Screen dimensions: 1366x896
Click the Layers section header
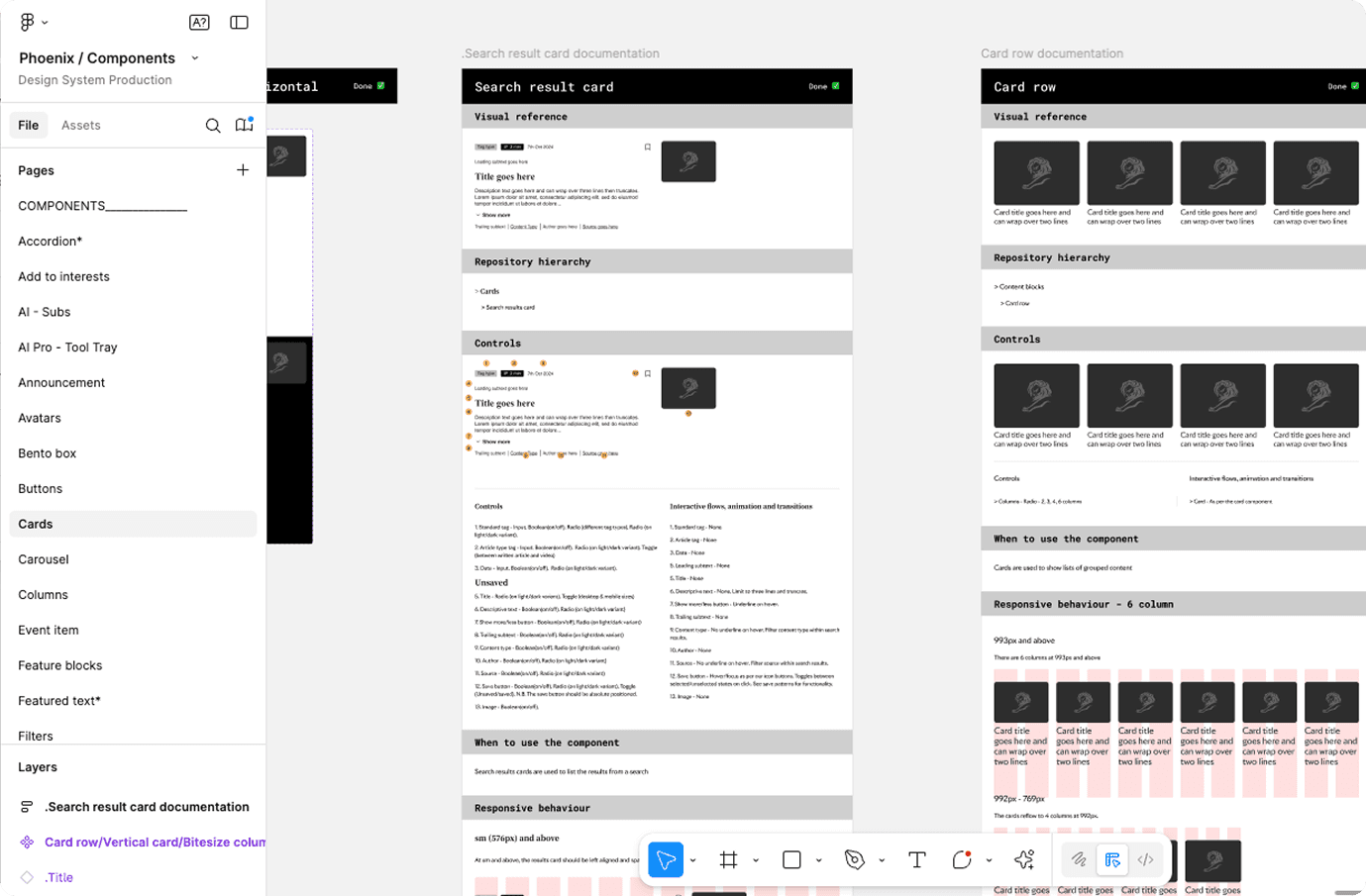click(x=38, y=767)
